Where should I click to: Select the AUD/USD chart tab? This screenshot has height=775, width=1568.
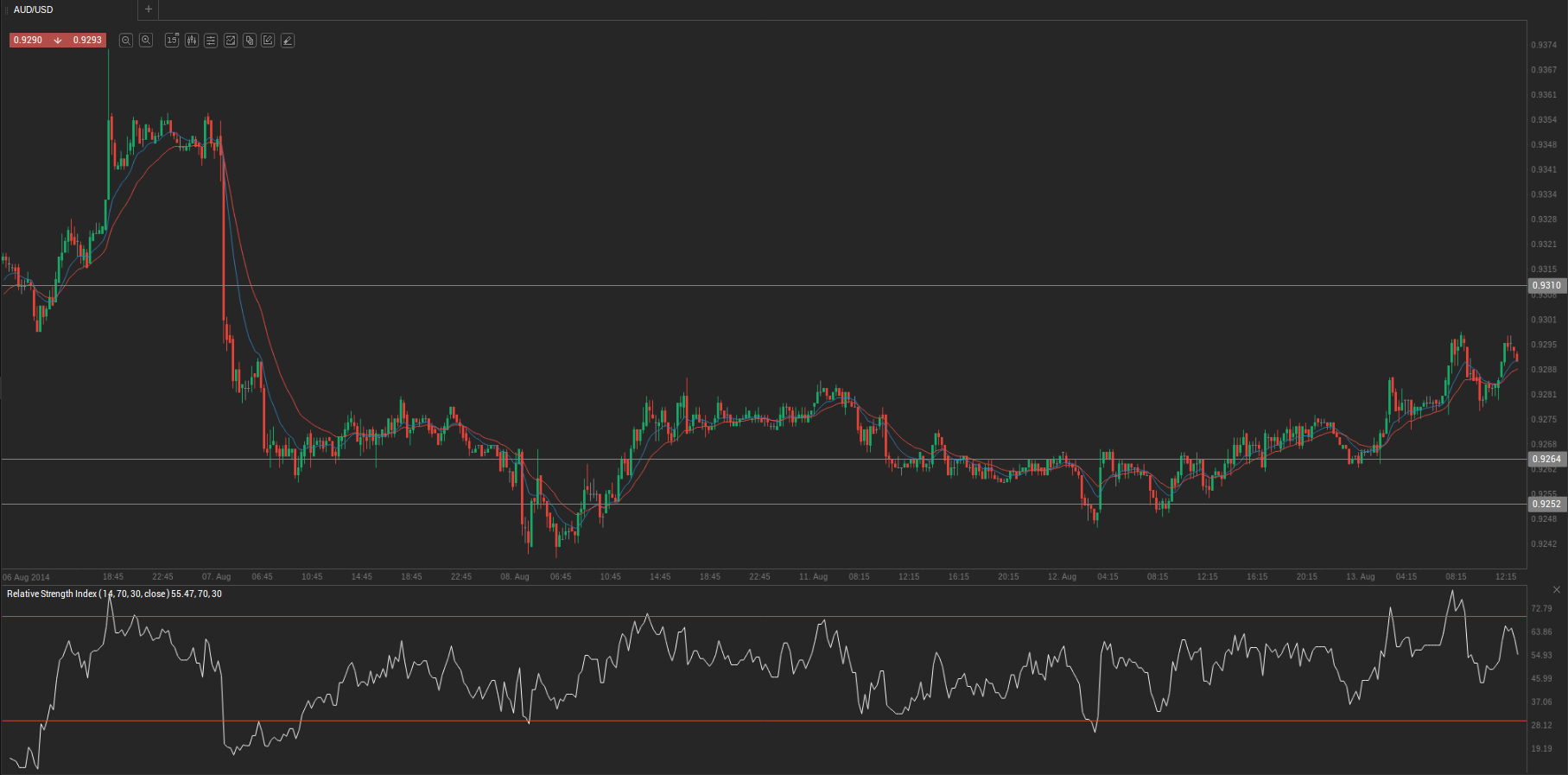point(34,10)
